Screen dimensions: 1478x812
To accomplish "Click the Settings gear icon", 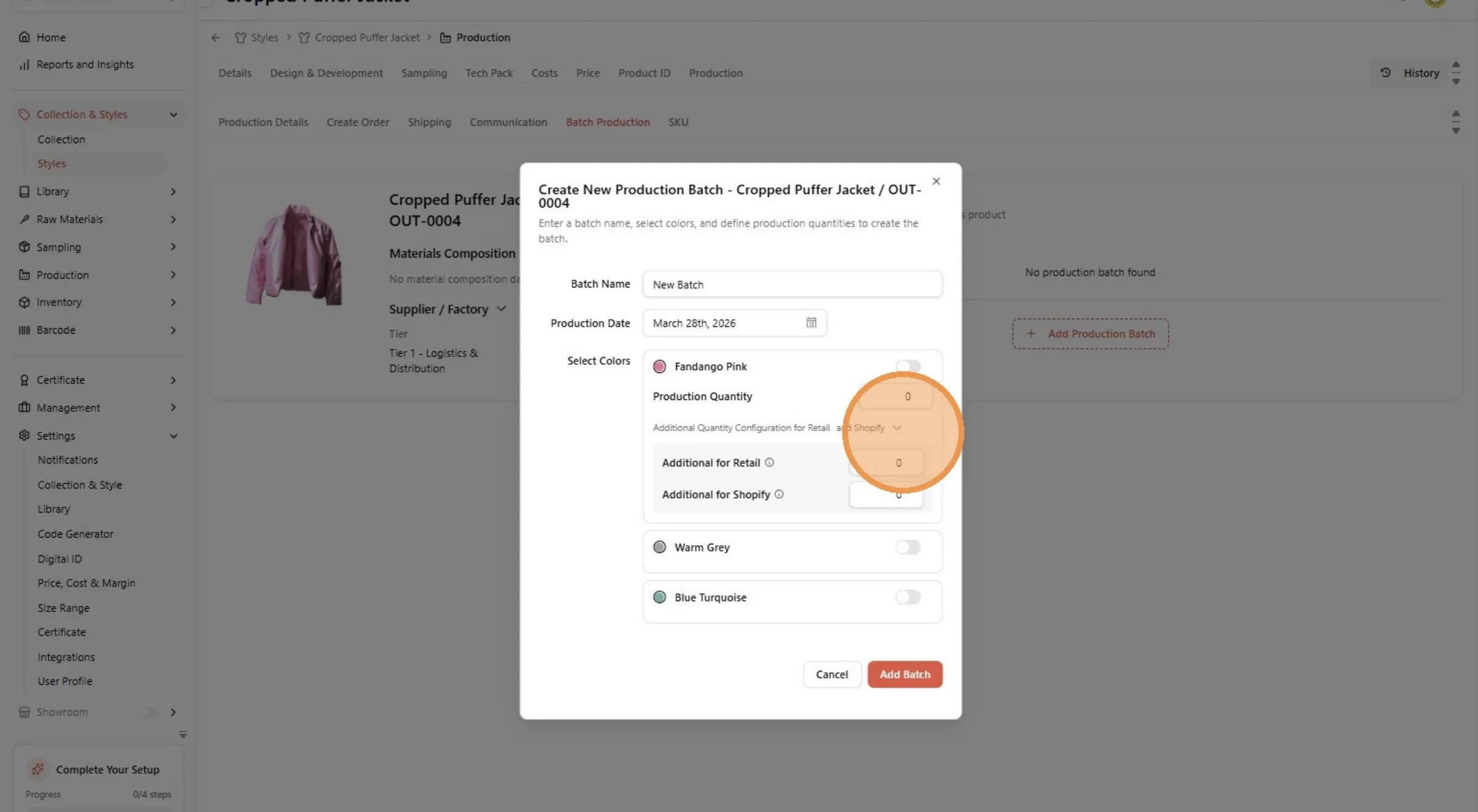I will click(x=24, y=435).
